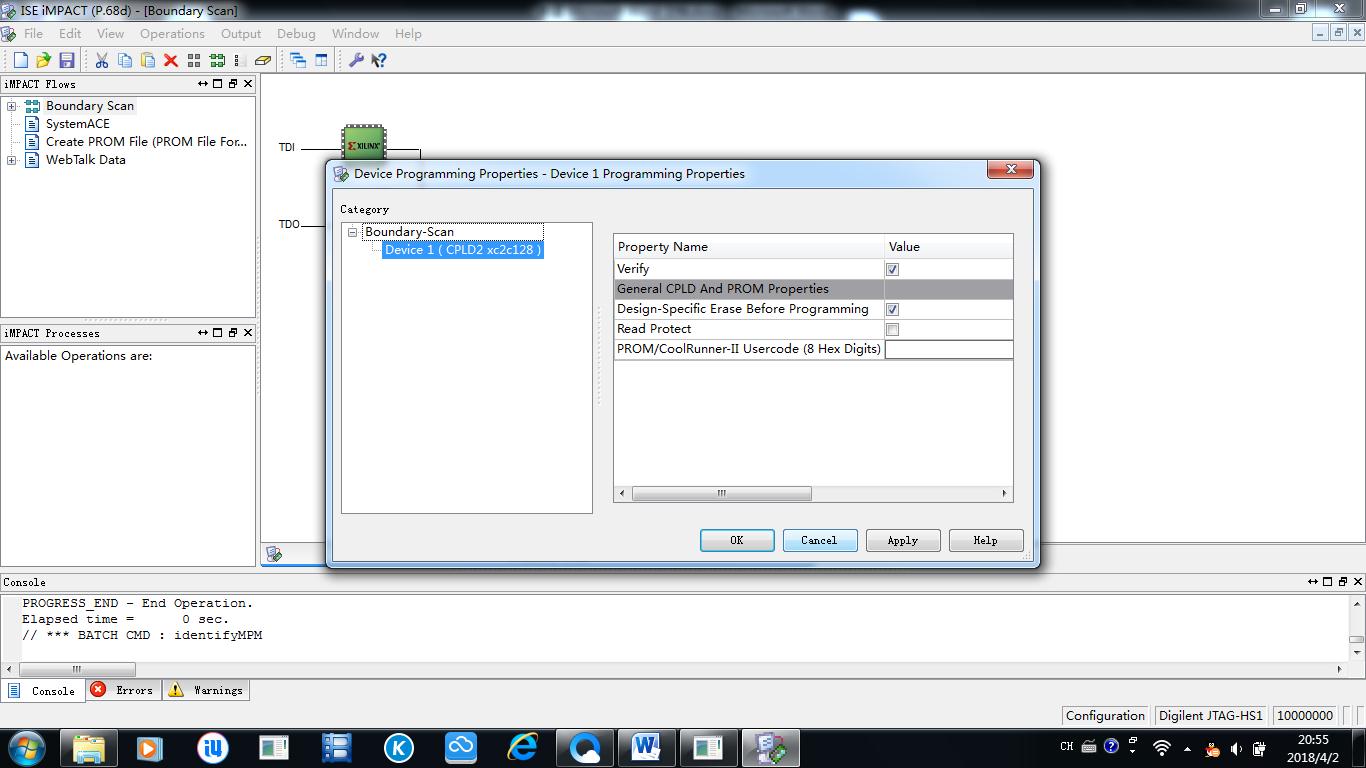This screenshot has width=1366, height=768.
Task: Maximize the iMPACT Processes panel
Action: [217, 333]
